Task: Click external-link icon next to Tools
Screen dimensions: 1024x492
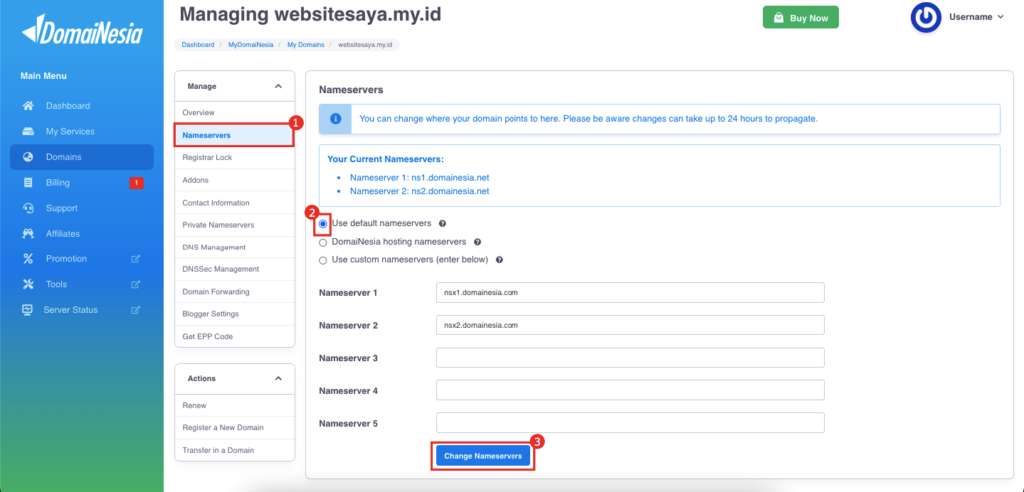Action: [x=136, y=284]
